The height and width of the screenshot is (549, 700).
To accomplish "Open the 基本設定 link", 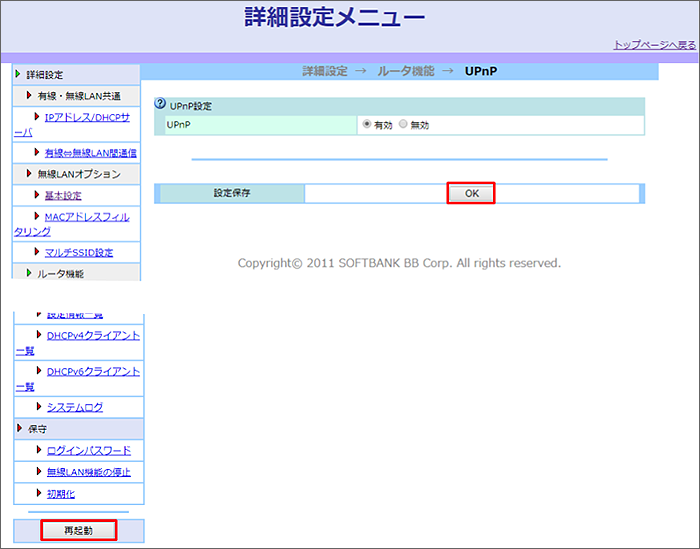I will click(x=63, y=195).
